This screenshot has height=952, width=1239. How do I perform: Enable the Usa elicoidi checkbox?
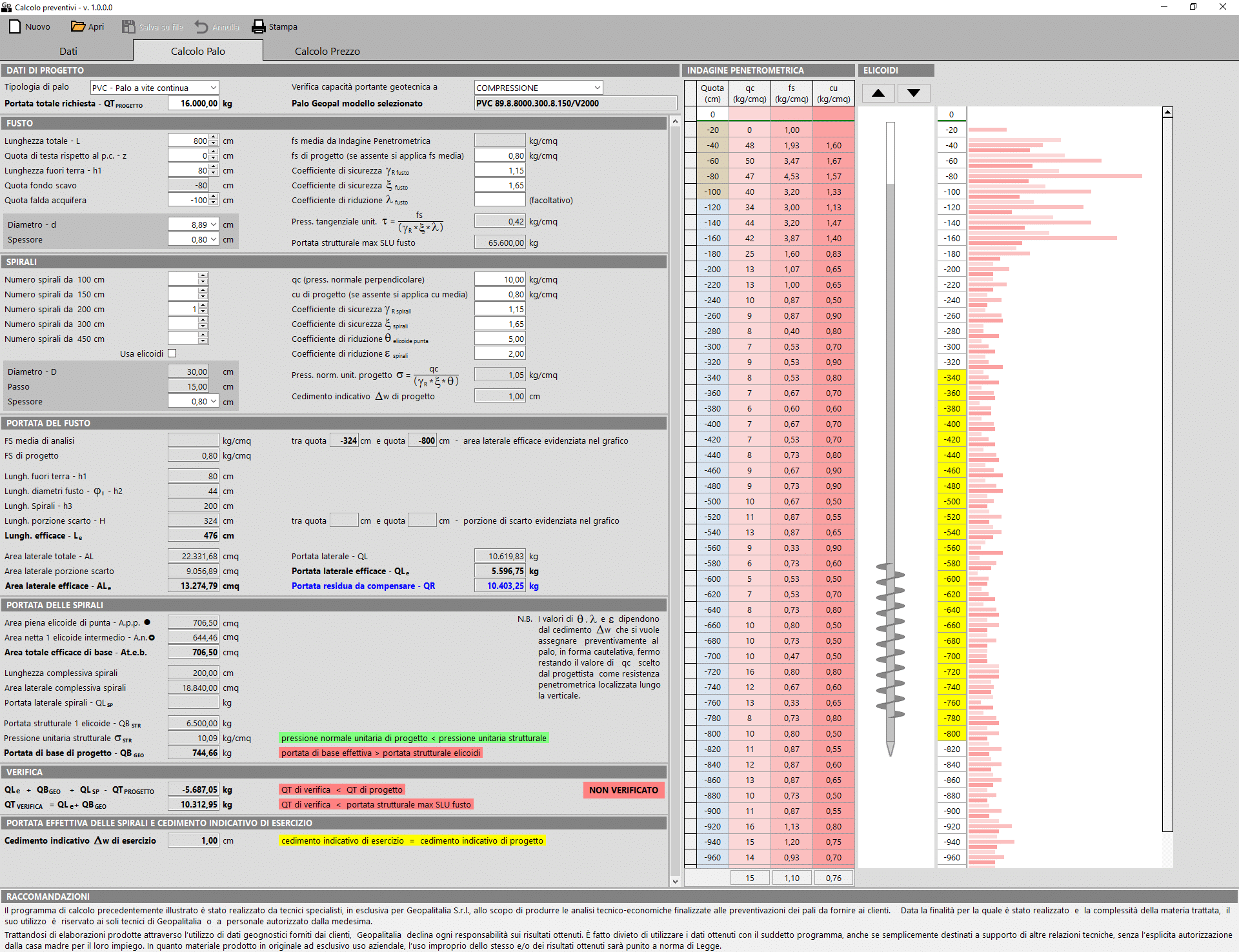(172, 353)
